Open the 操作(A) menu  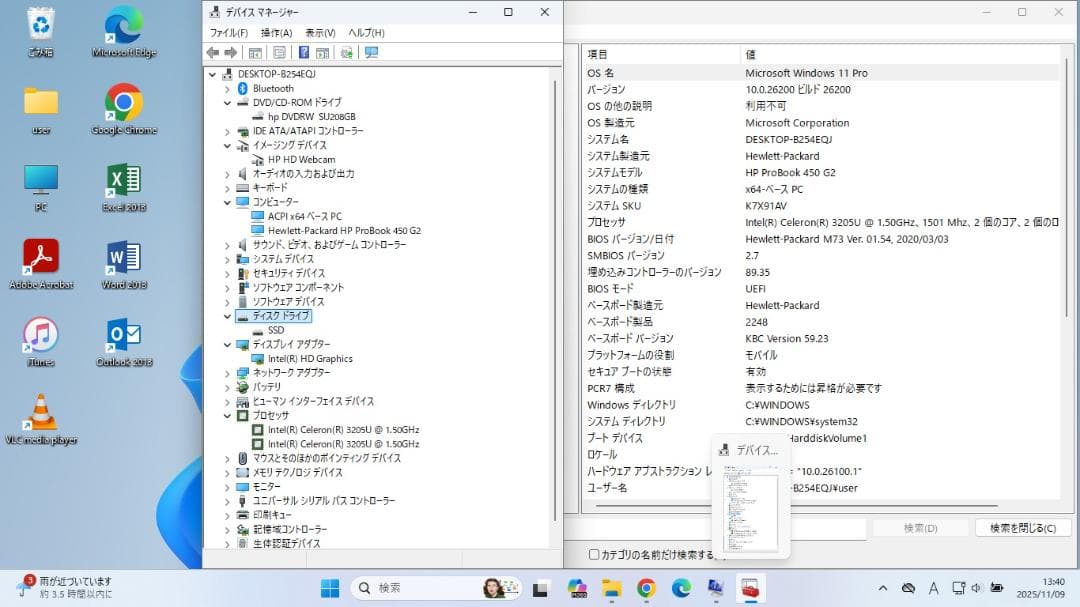coord(276,32)
